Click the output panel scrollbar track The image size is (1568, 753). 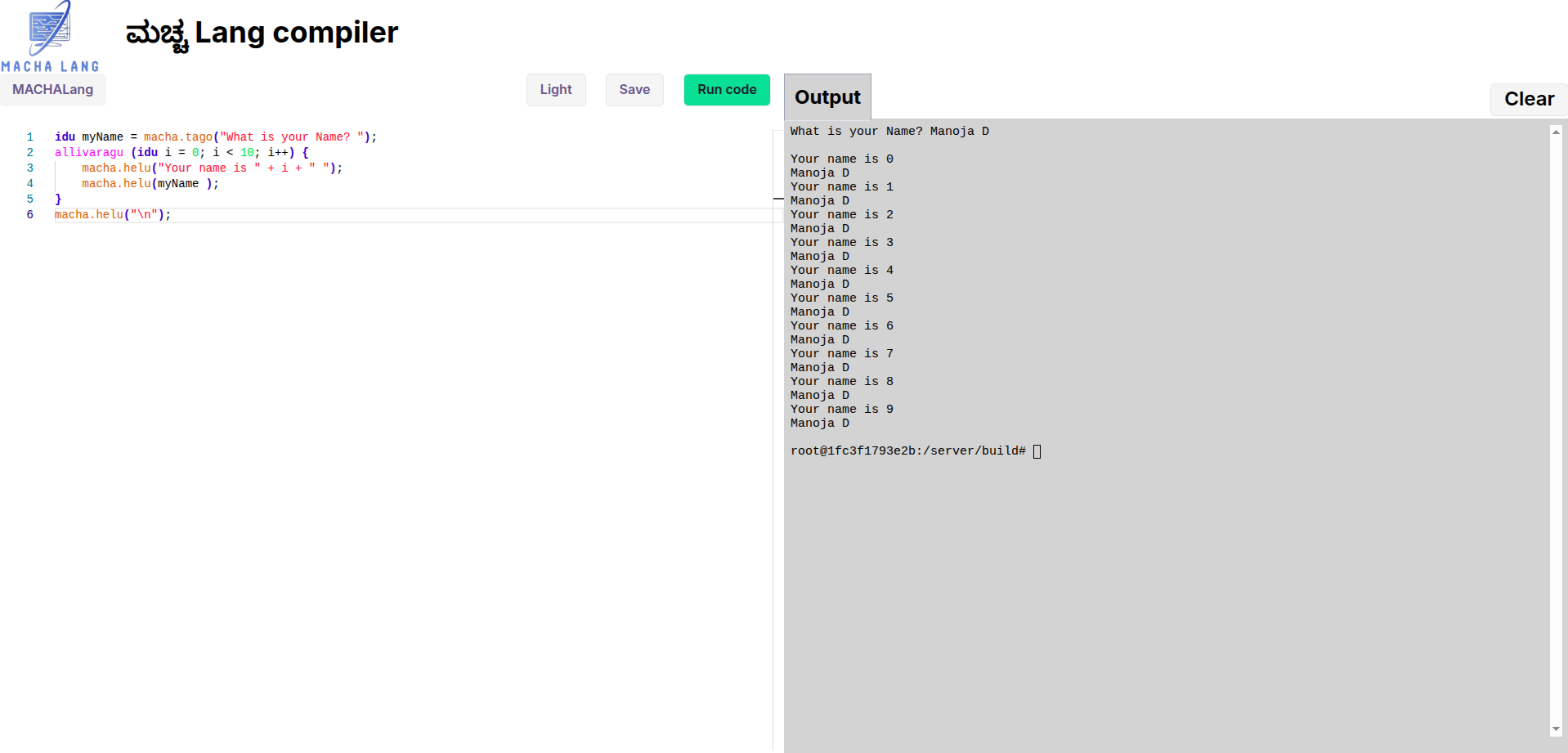click(x=1556, y=425)
